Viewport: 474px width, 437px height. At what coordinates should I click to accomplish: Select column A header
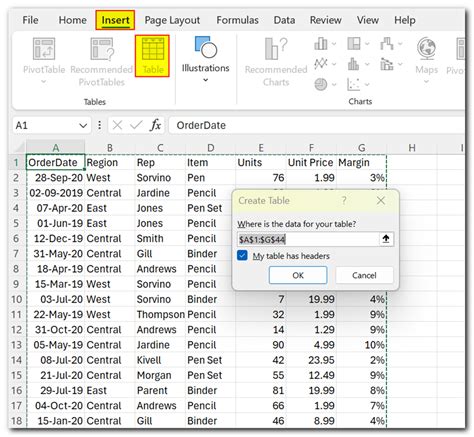pyautogui.click(x=56, y=147)
